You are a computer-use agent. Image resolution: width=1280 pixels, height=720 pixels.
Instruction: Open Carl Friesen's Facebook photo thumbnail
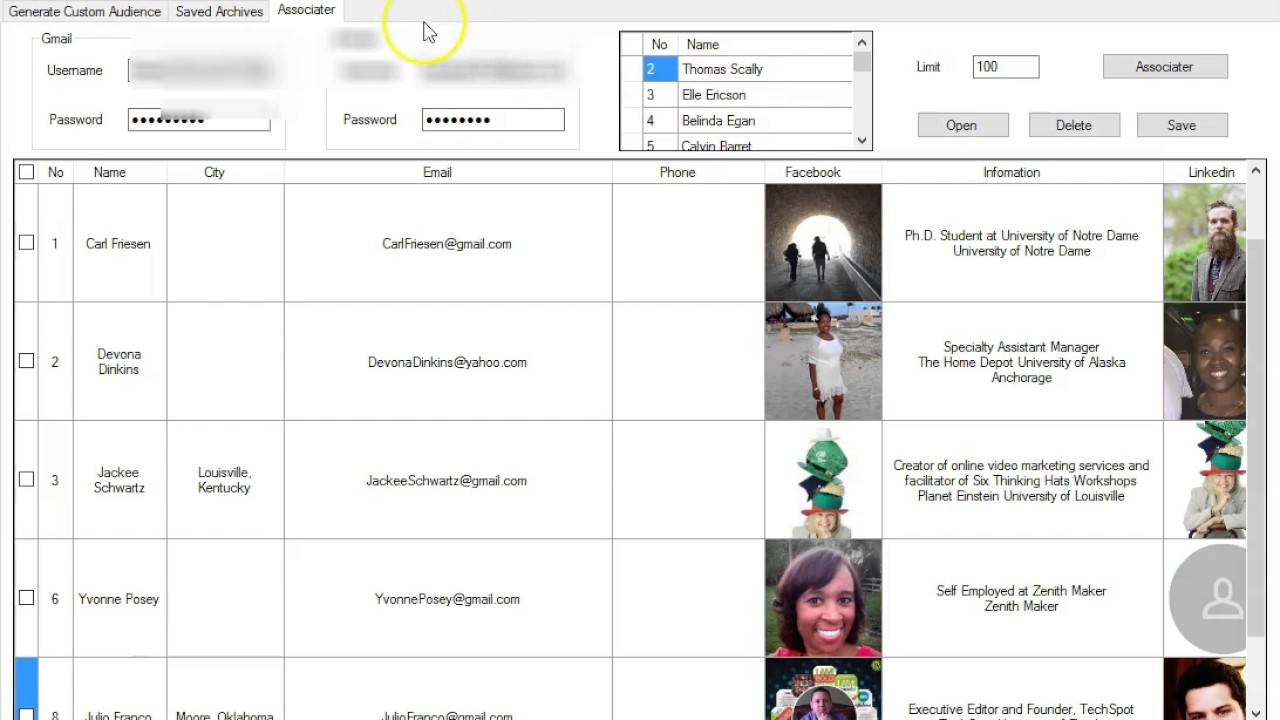click(823, 243)
